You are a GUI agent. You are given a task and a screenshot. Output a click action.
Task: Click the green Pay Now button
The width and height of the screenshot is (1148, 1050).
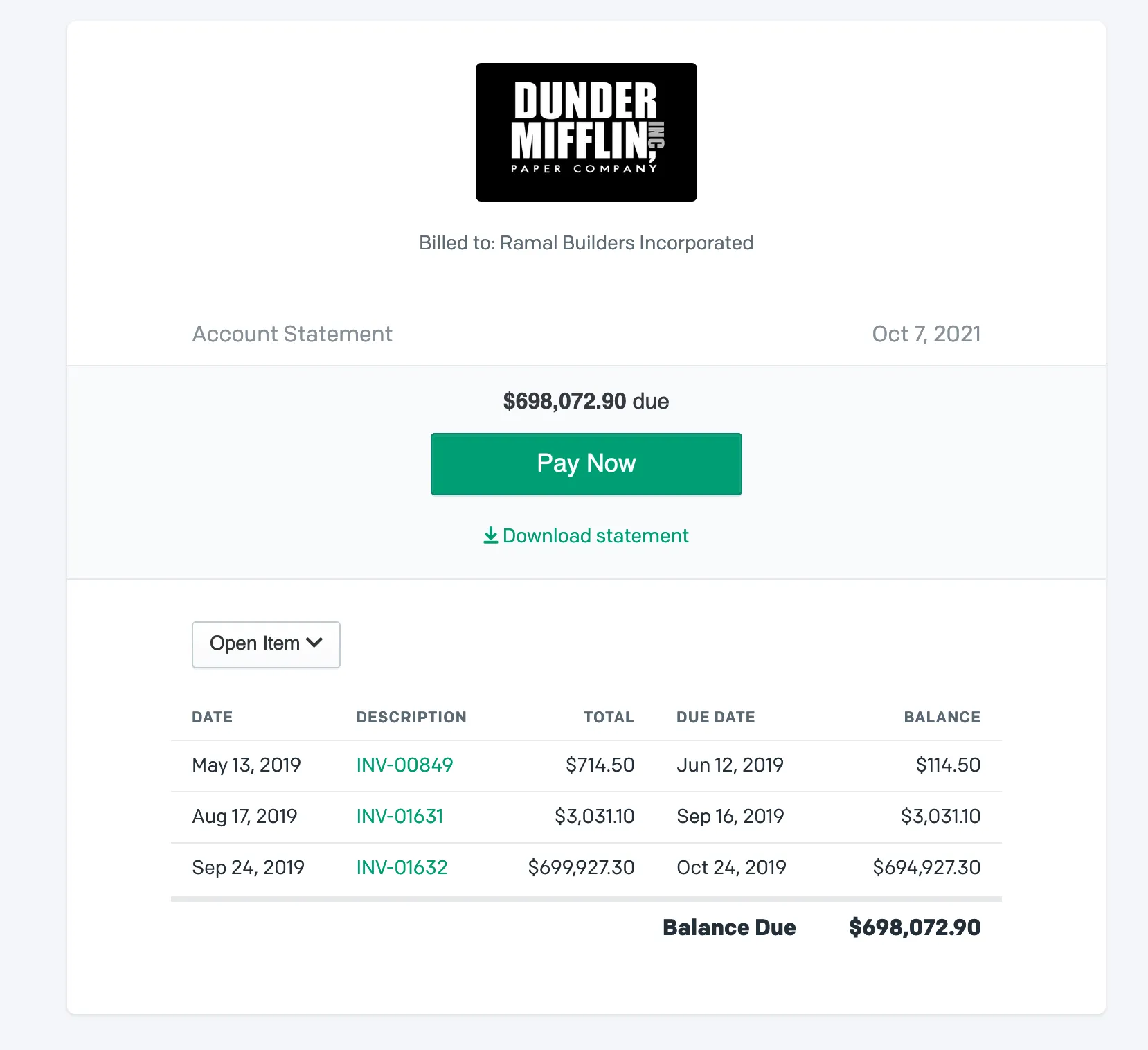point(586,464)
